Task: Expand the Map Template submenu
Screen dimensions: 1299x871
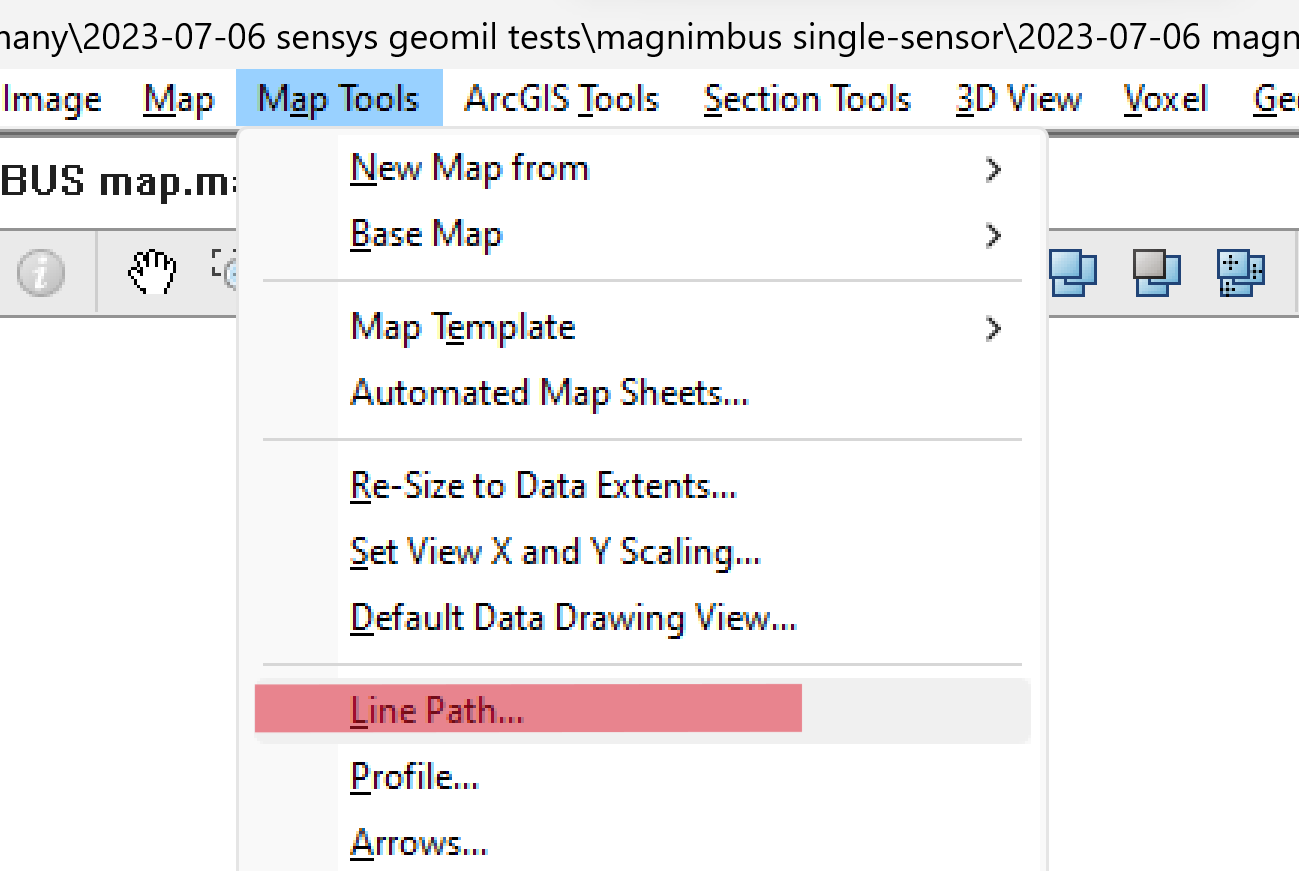Action: 463,327
